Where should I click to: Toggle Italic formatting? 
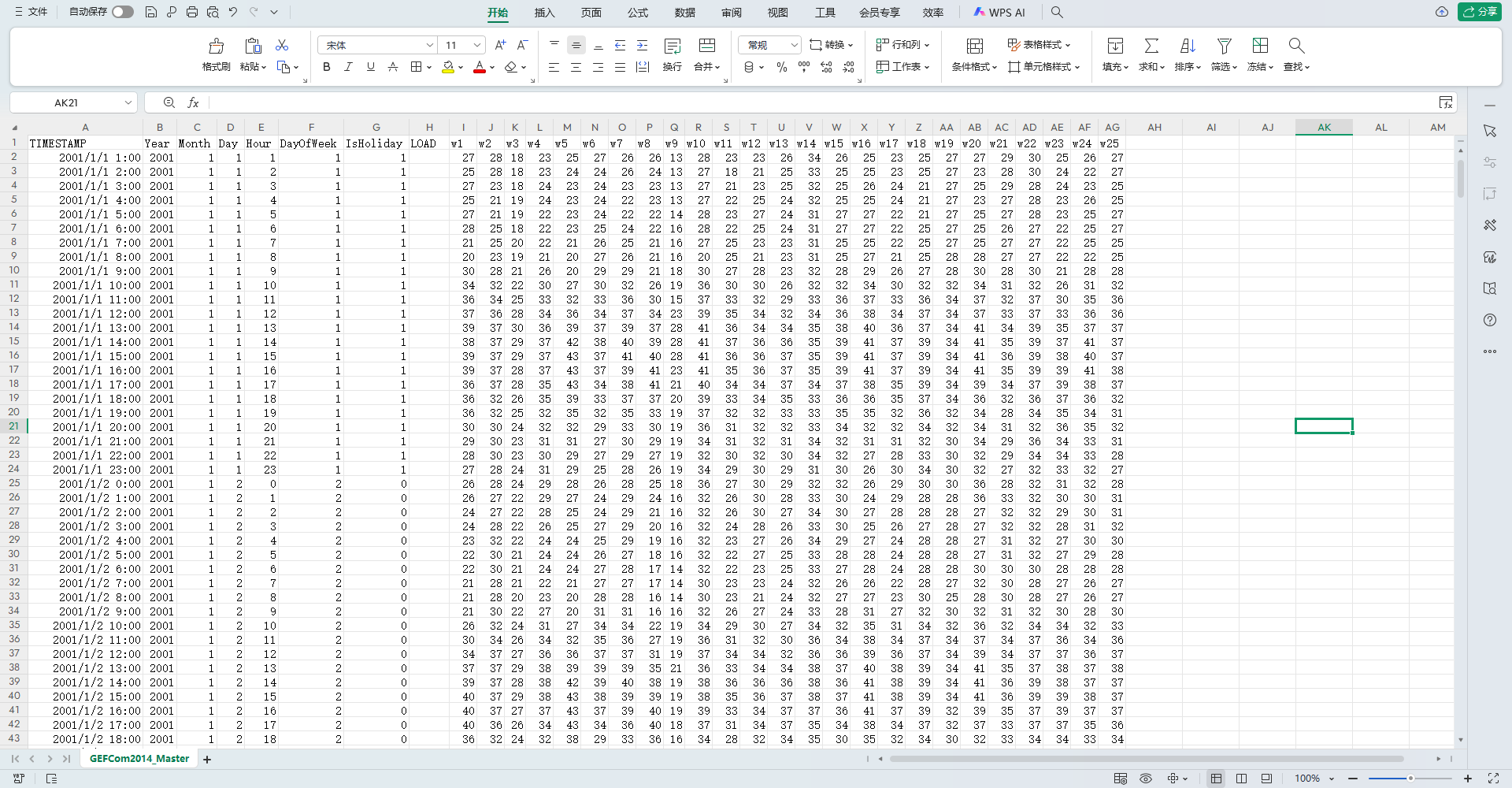[349, 67]
